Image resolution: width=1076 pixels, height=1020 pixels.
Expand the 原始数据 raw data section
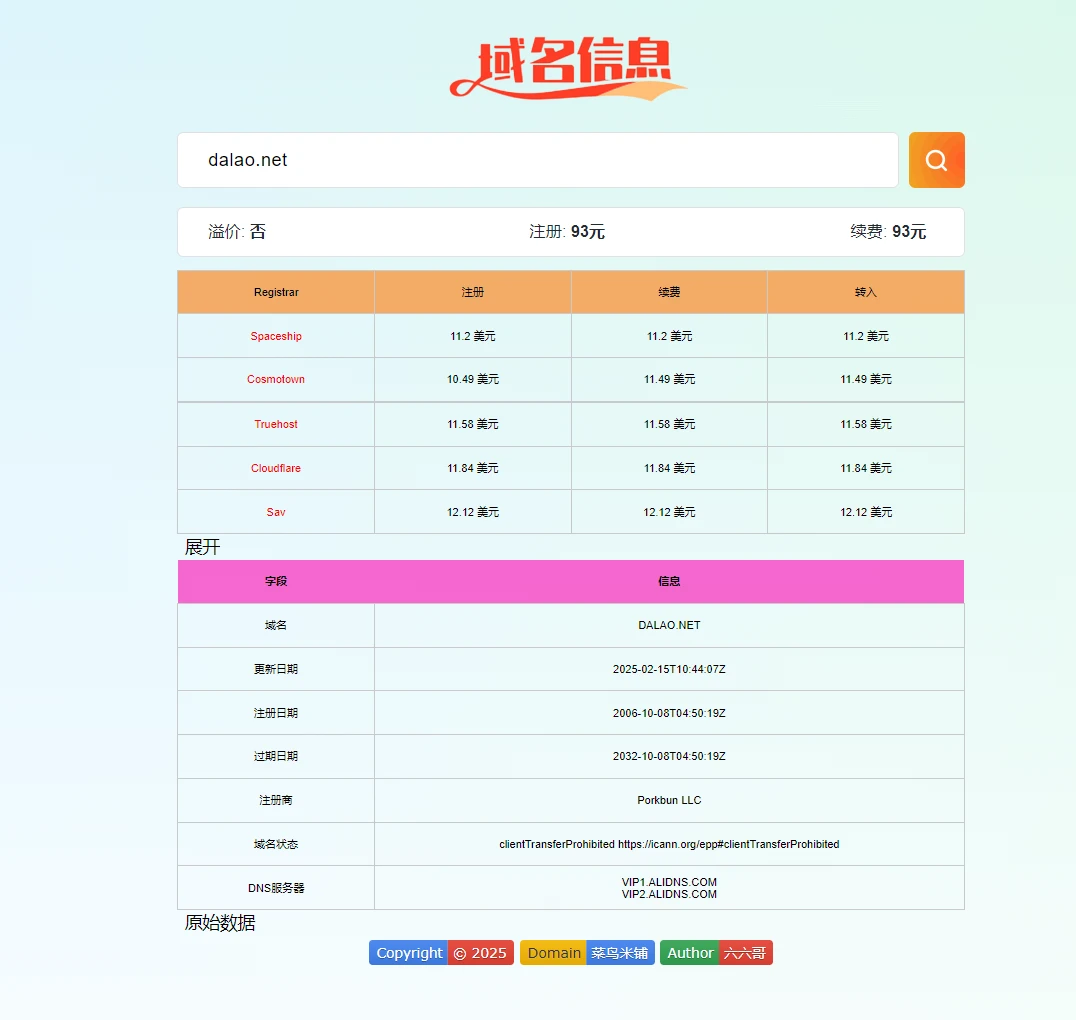pos(220,923)
